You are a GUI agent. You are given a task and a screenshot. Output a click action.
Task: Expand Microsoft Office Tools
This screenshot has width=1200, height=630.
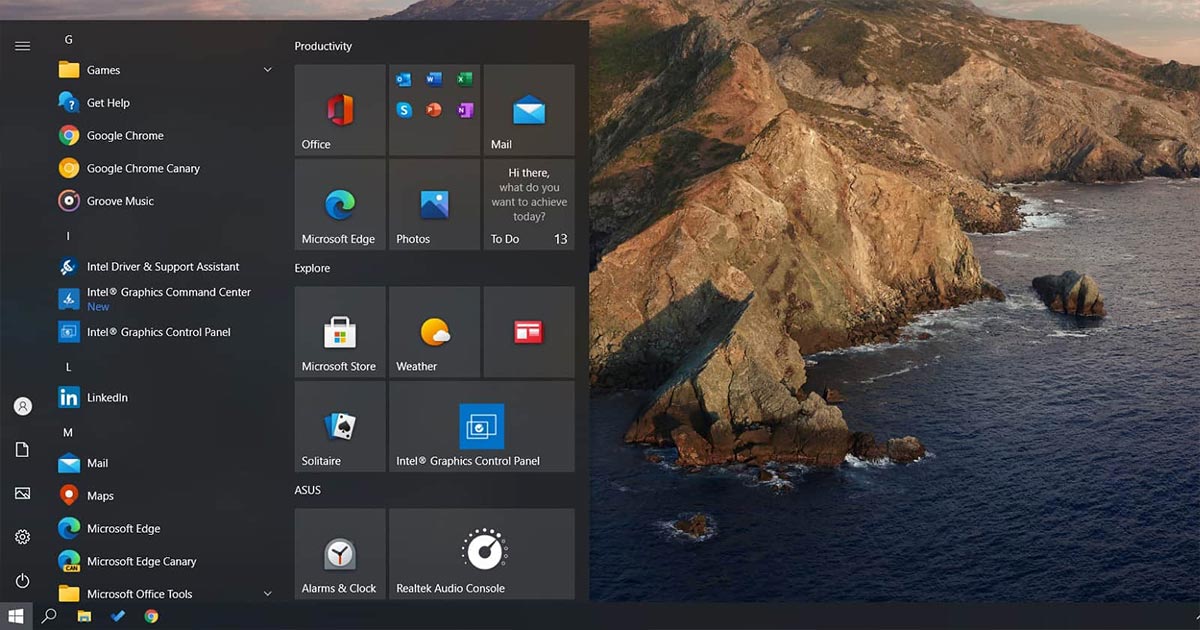267,593
